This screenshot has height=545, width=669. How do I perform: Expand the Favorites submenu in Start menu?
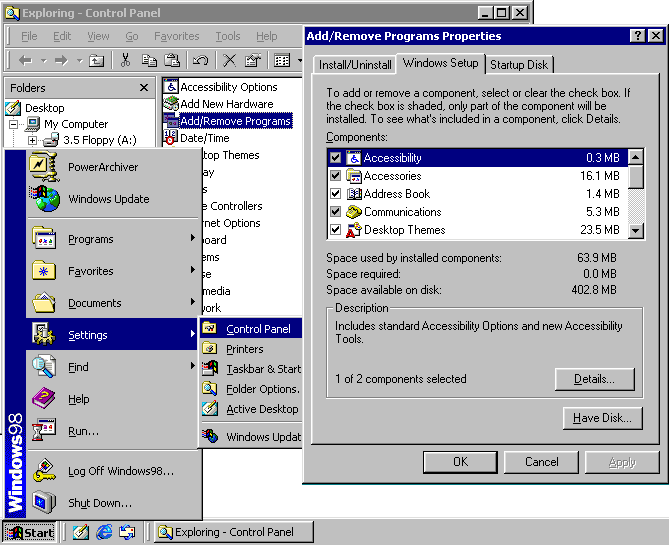(113, 271)
